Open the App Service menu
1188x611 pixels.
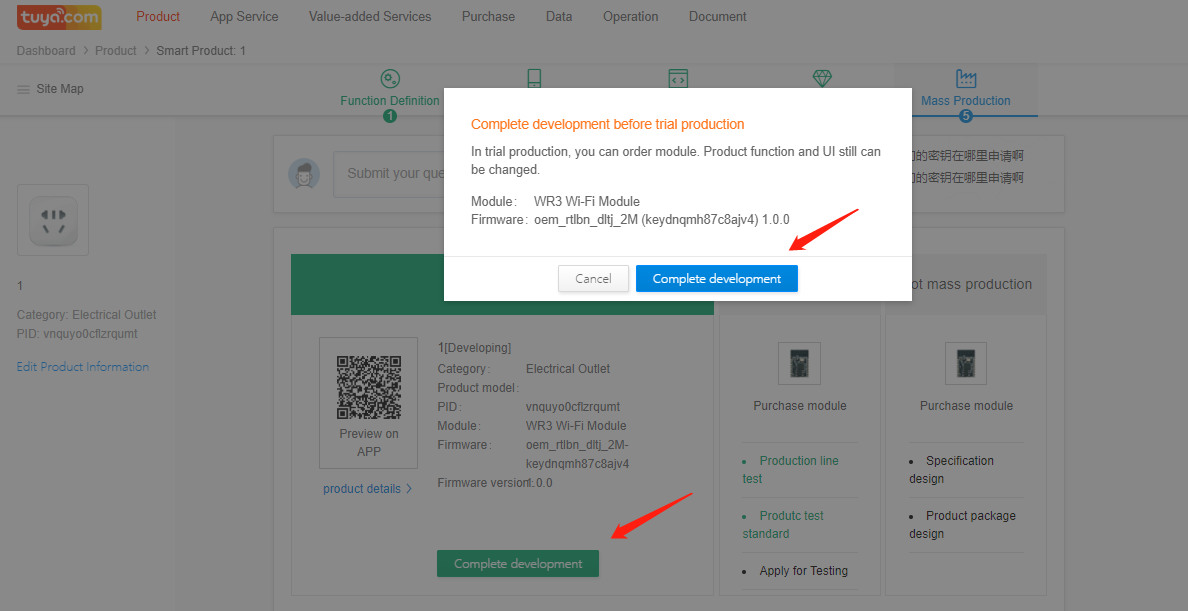244,17
